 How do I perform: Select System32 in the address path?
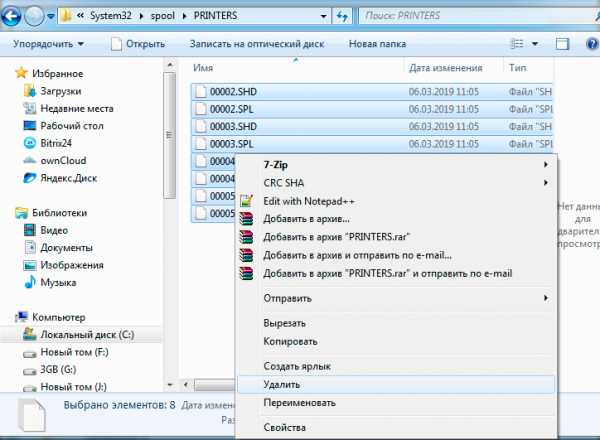(111, 16)
